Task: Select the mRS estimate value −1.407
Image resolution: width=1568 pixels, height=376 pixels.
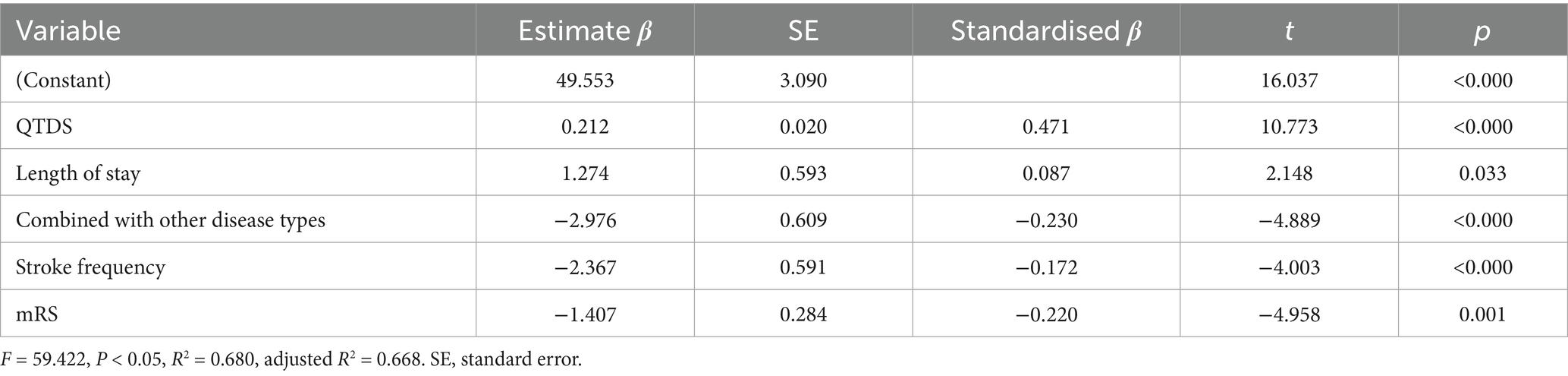Action: click(x=585, y=314)
